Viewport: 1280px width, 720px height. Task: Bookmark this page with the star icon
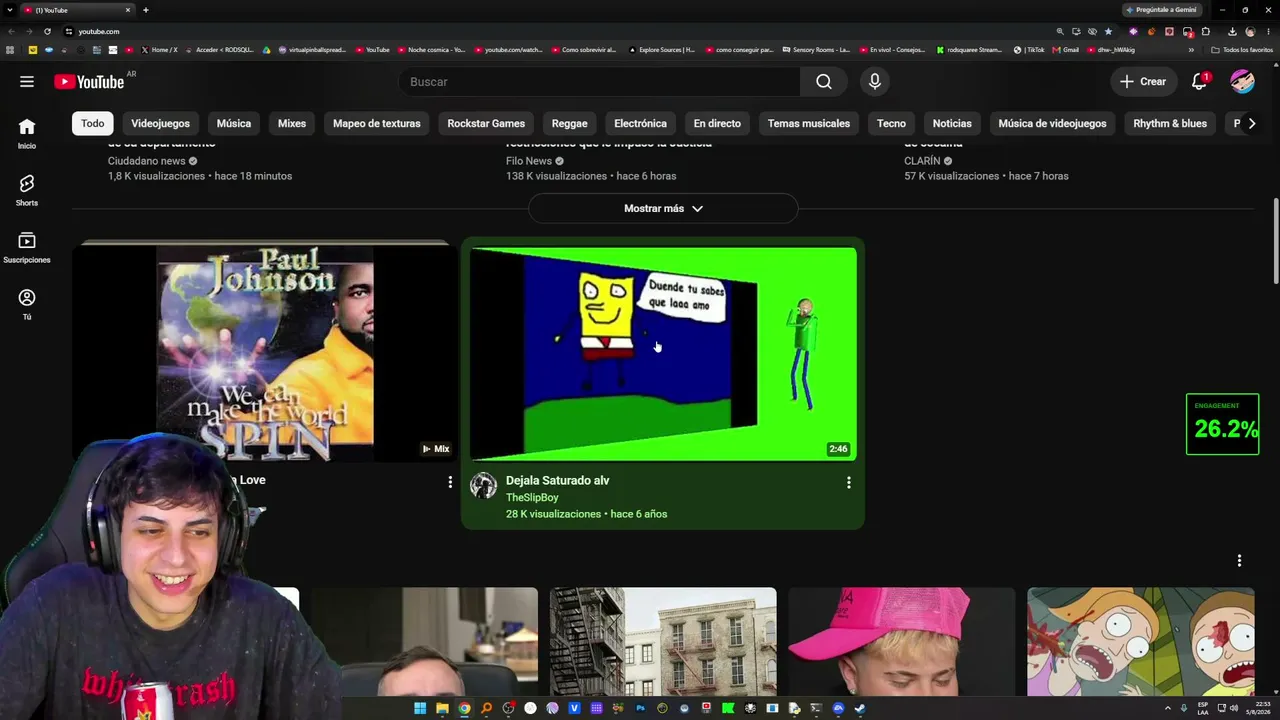(x=1108, y=32)
